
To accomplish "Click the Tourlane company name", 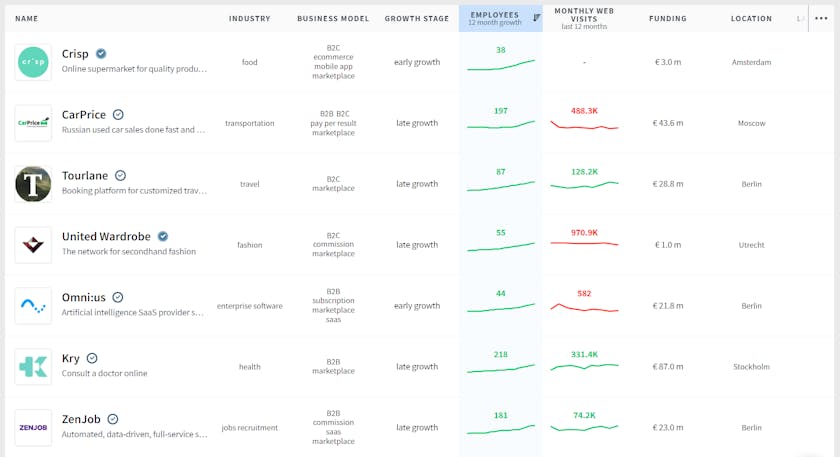I will [85, 176].
